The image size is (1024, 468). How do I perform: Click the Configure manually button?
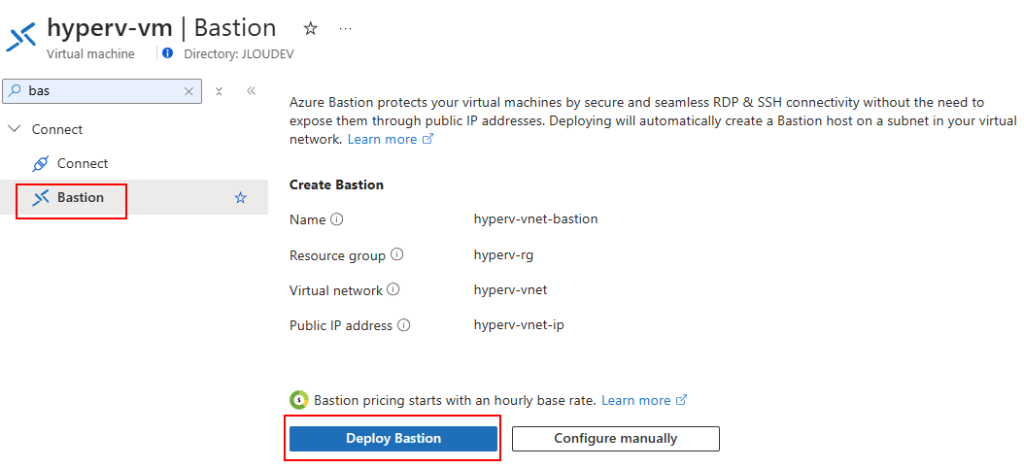[615, 439]
